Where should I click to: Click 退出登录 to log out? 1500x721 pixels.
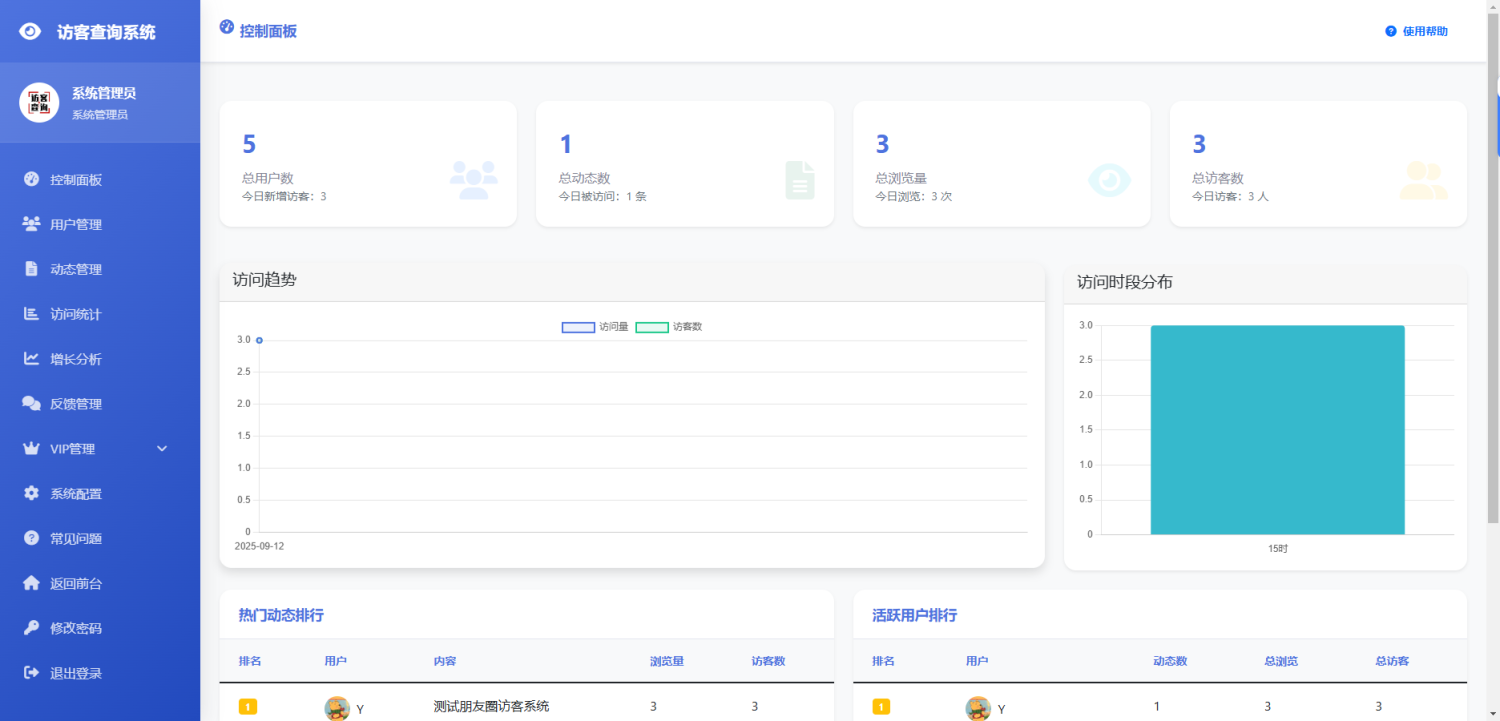[76, 673]
